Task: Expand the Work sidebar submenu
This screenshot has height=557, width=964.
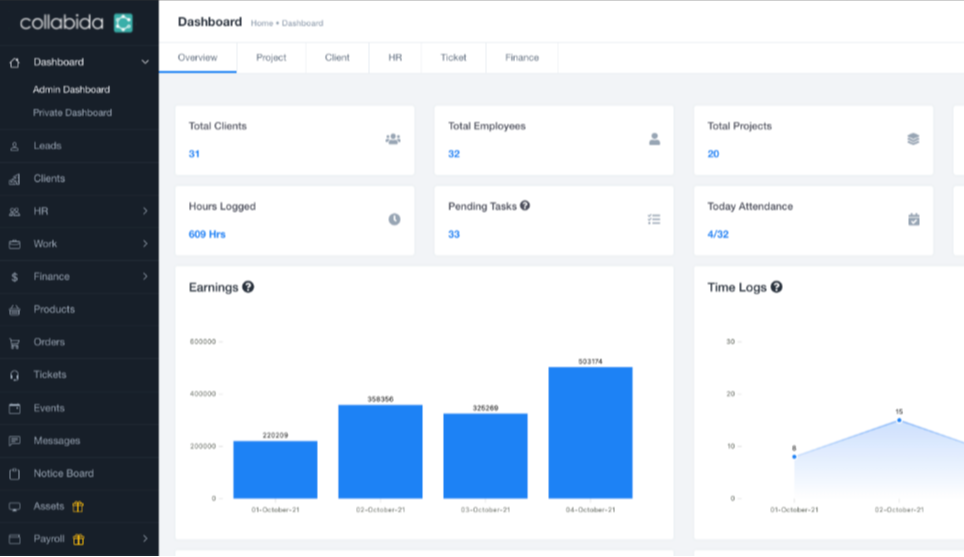Action: click(x=145, y=244)
